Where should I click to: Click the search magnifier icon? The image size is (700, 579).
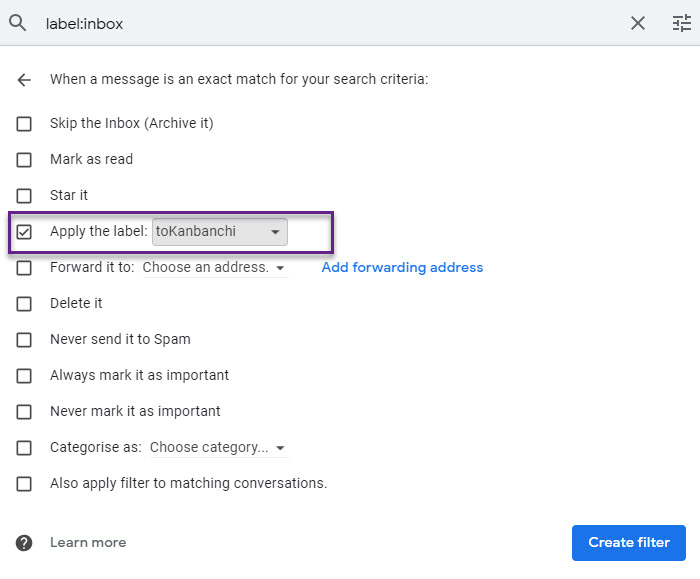[x=18, y=23]
